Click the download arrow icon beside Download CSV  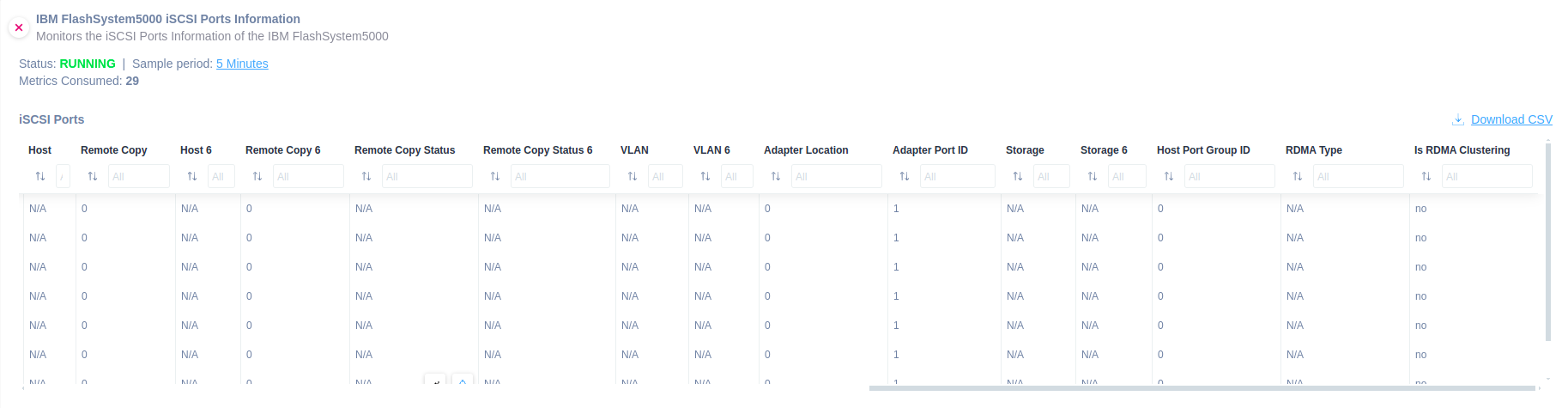1457,119
